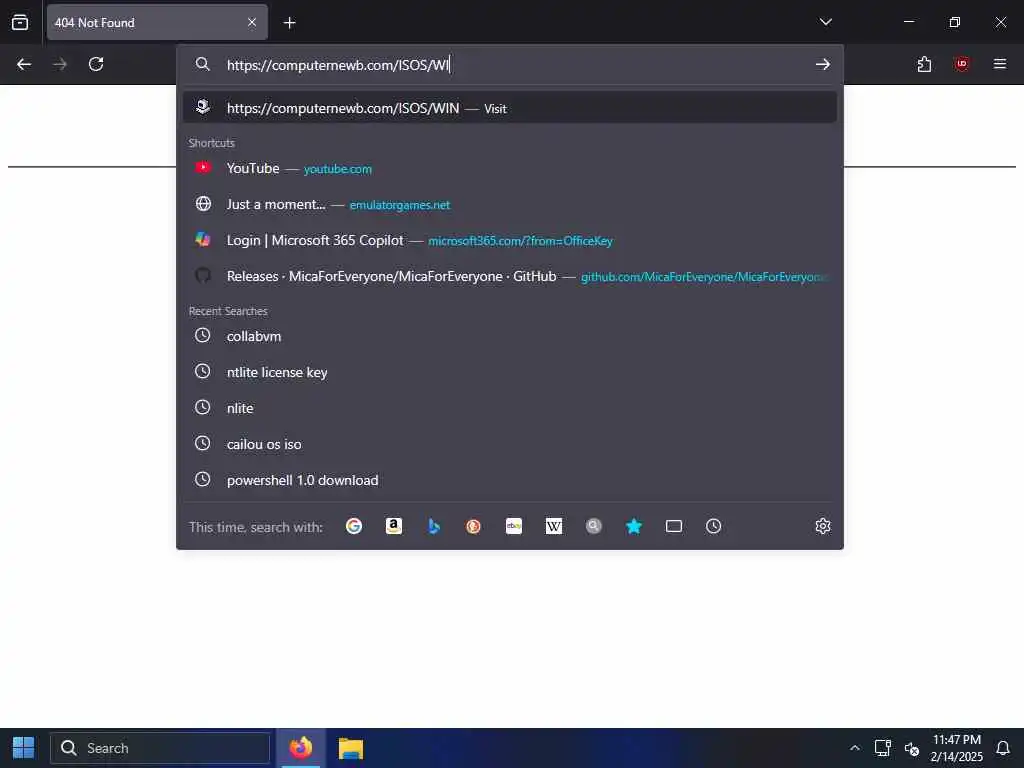Search this time with Google

[354, 526]
